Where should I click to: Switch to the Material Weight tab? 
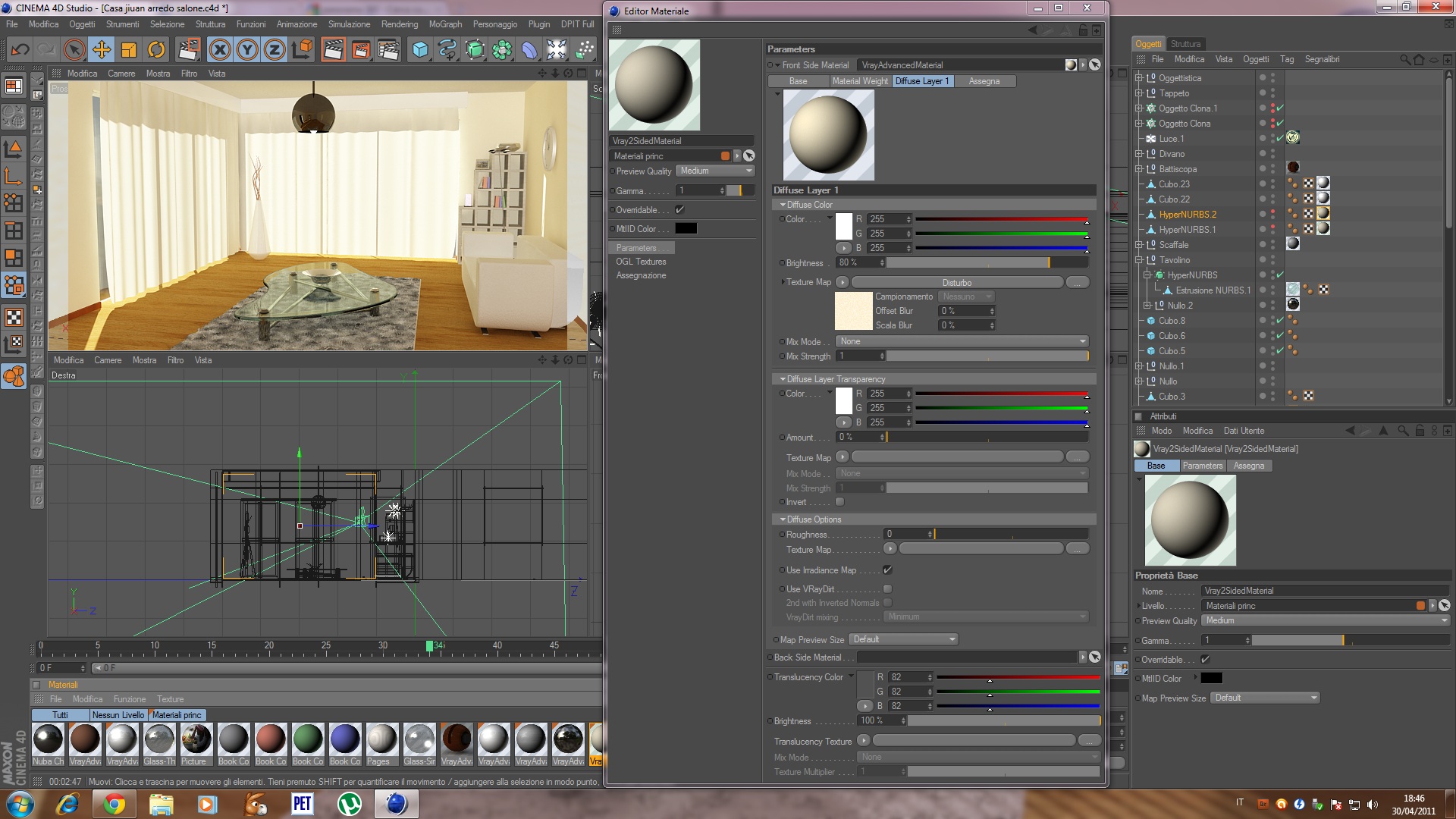(859, 81)
